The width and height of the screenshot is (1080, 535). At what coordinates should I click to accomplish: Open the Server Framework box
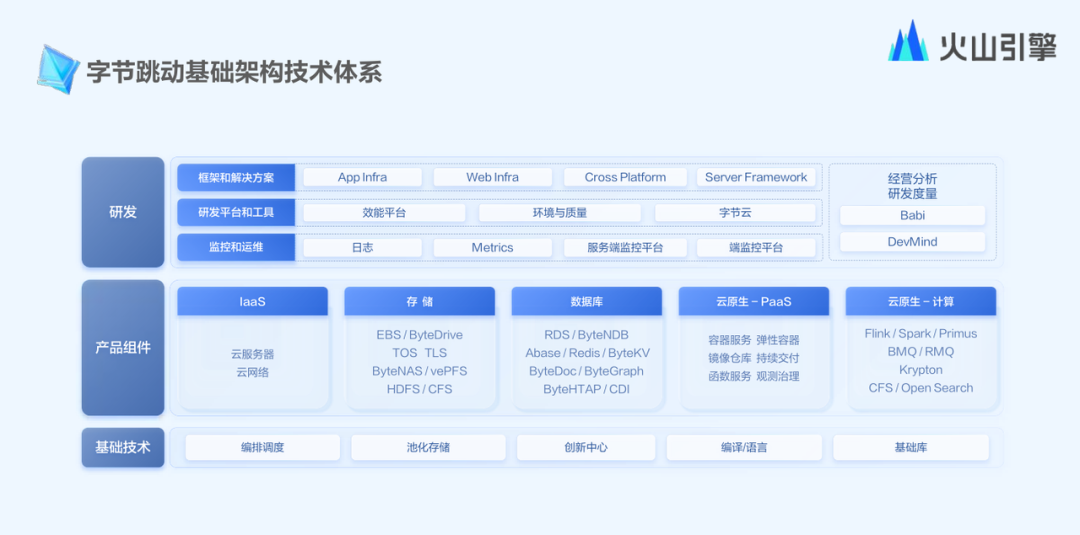pos(756,177)
